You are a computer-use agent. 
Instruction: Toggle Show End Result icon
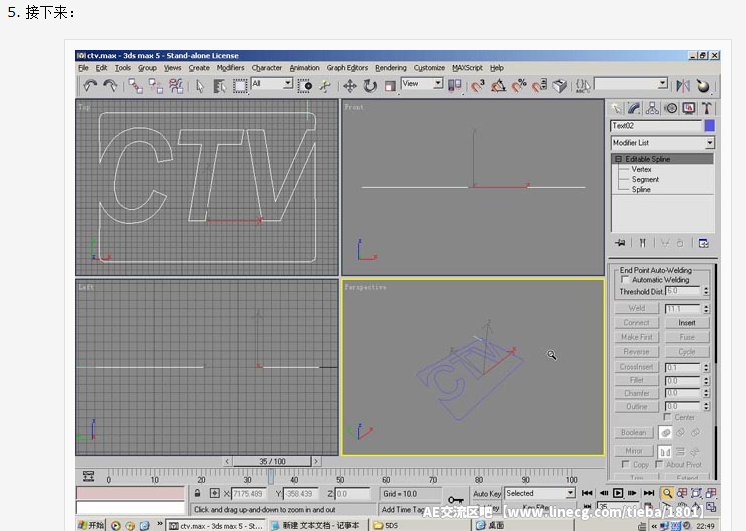point(643,243)
